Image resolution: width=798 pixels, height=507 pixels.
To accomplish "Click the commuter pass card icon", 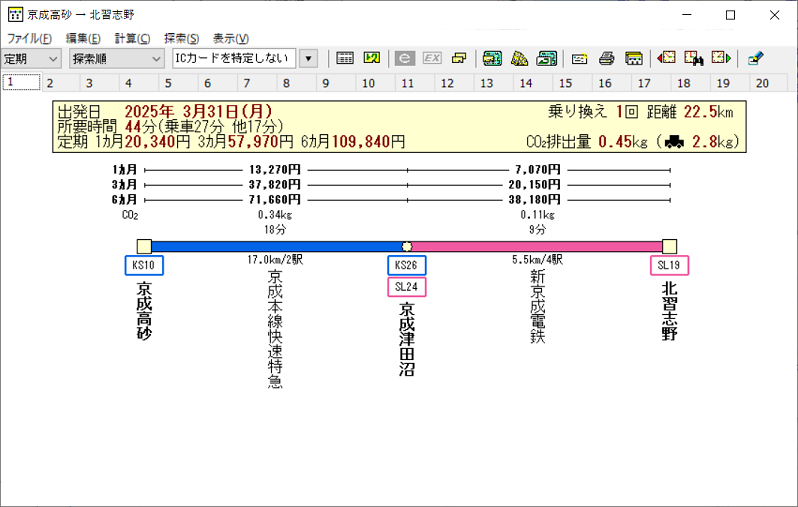I will pos(580,59).
